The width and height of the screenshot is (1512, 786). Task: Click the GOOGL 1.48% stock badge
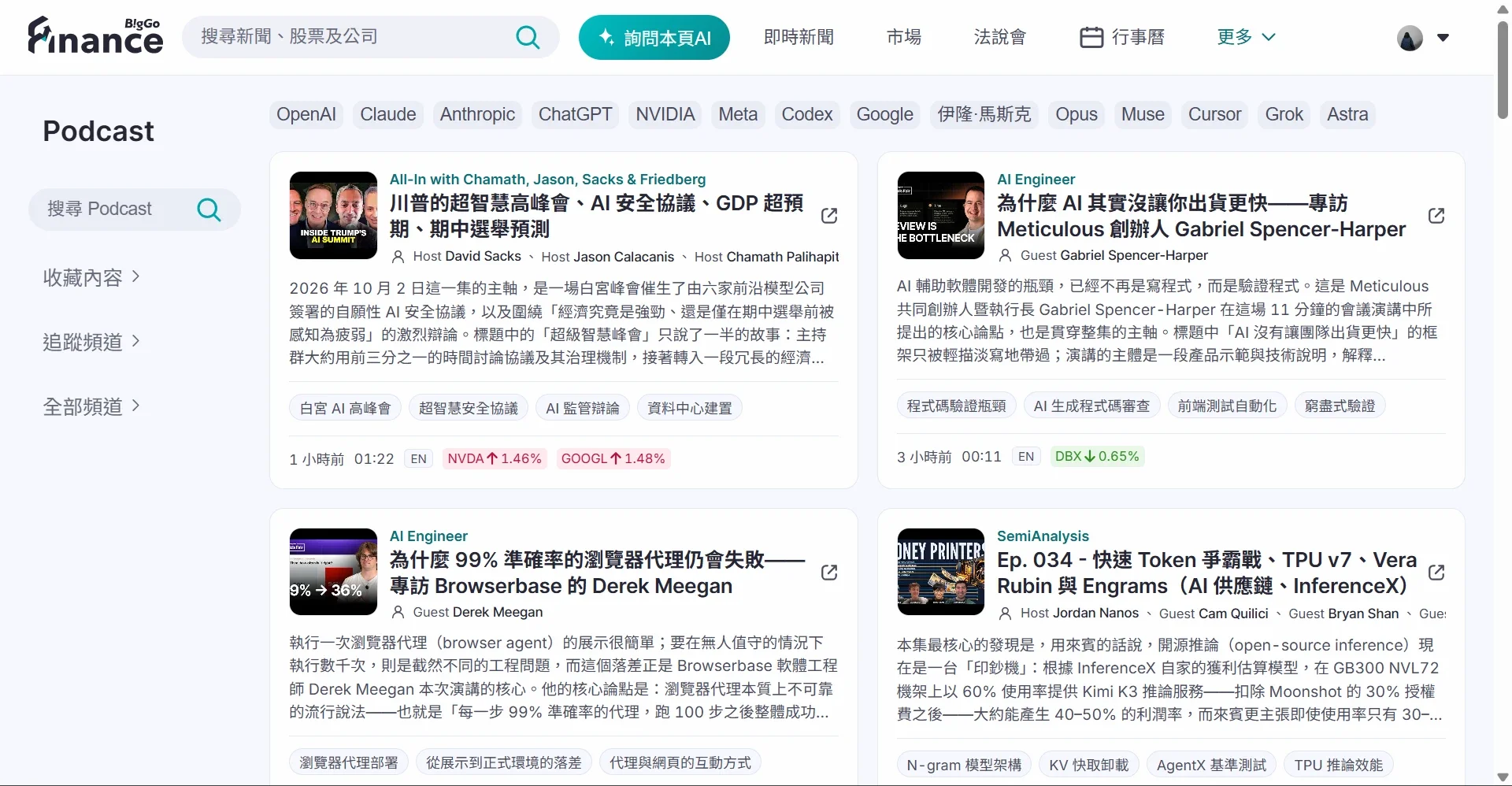point(613,458)
